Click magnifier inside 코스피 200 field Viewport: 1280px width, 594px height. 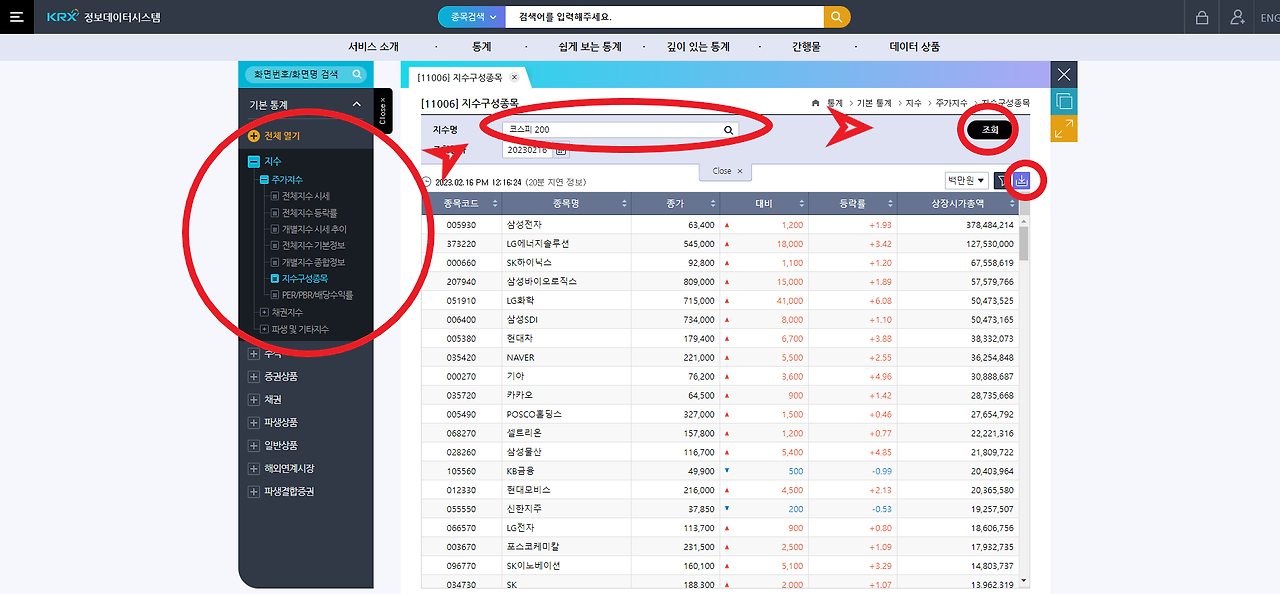(x=729, y=130)
